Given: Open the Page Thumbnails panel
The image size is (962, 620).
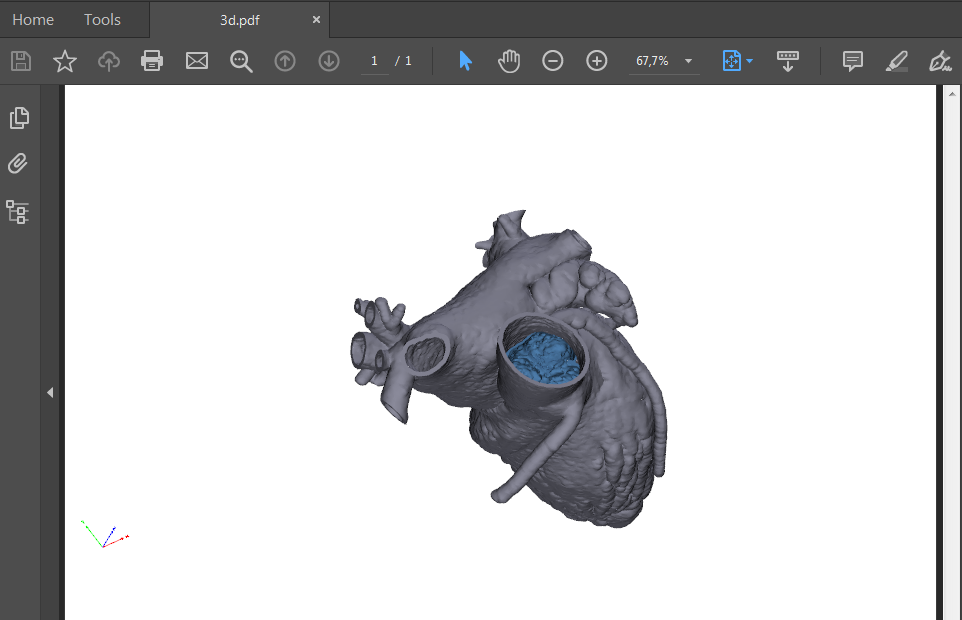Looking at the screenshot, I should [x=19, y=117].
